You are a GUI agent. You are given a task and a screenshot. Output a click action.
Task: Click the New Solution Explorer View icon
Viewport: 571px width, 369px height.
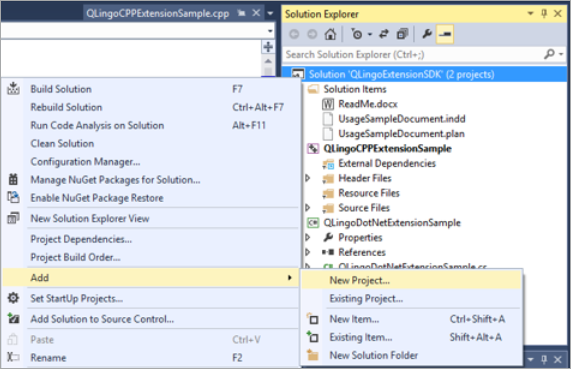13,218
